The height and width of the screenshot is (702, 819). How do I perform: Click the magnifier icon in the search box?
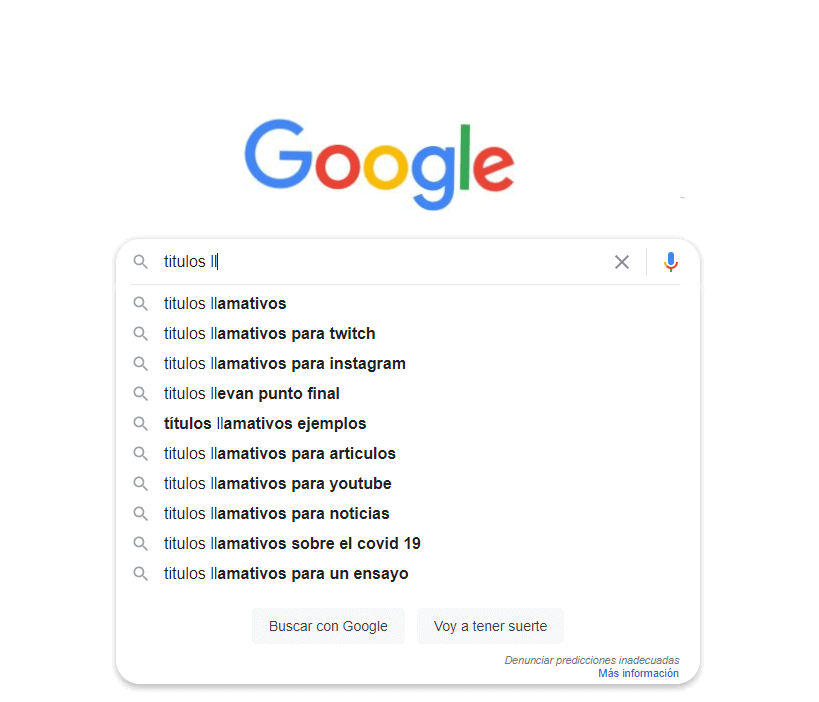tap(141, 262)
